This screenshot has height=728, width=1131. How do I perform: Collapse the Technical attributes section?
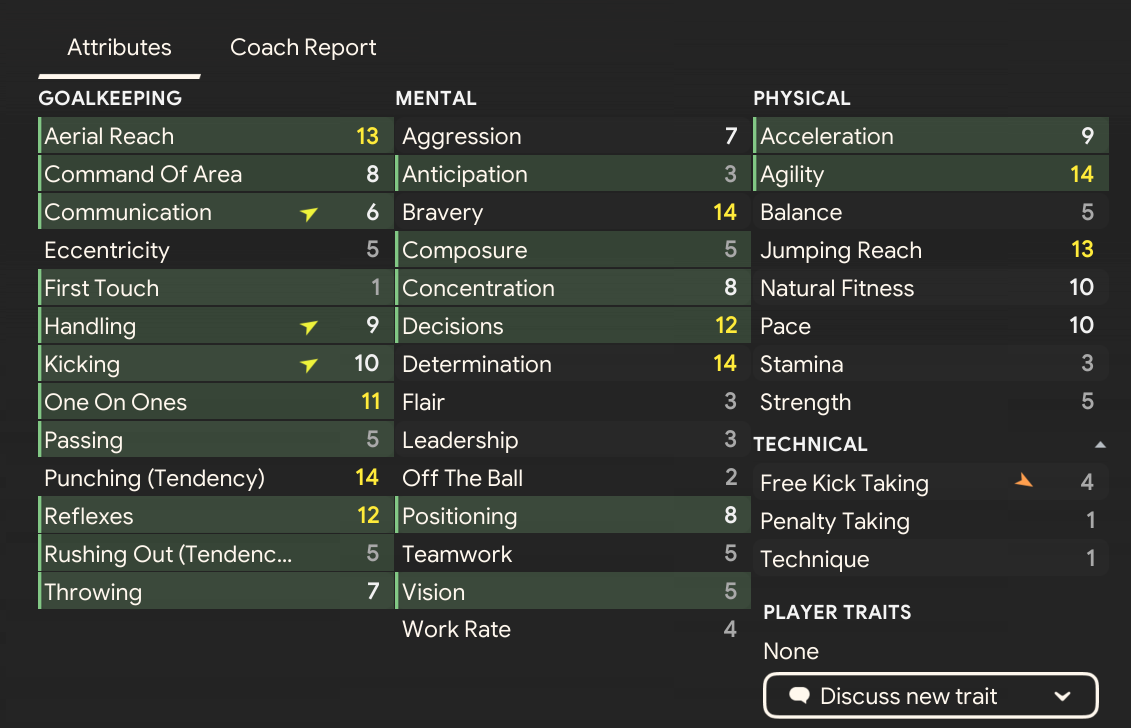[x=1100, y=444]
